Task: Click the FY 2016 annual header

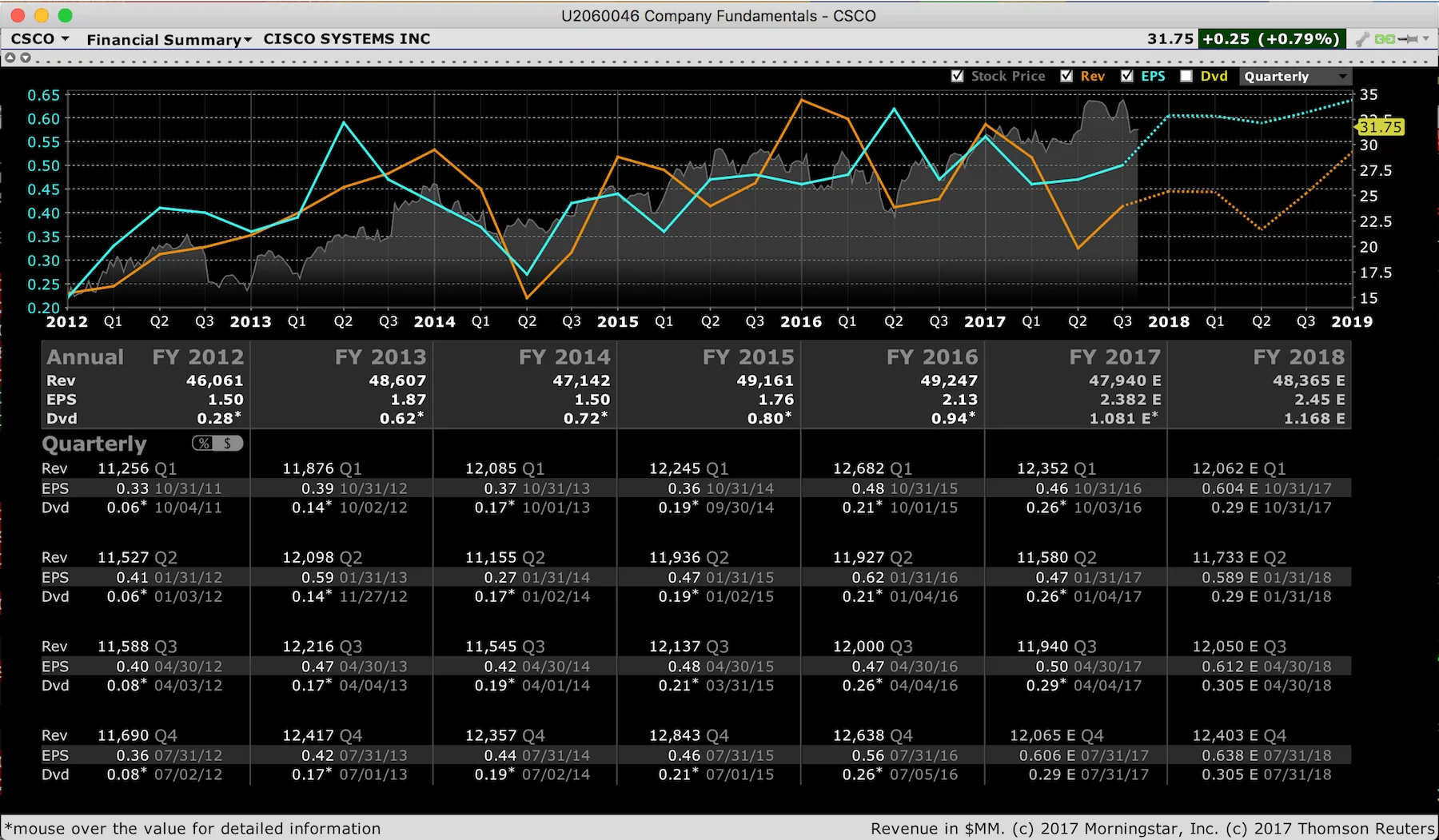Action: pos(932,356)
